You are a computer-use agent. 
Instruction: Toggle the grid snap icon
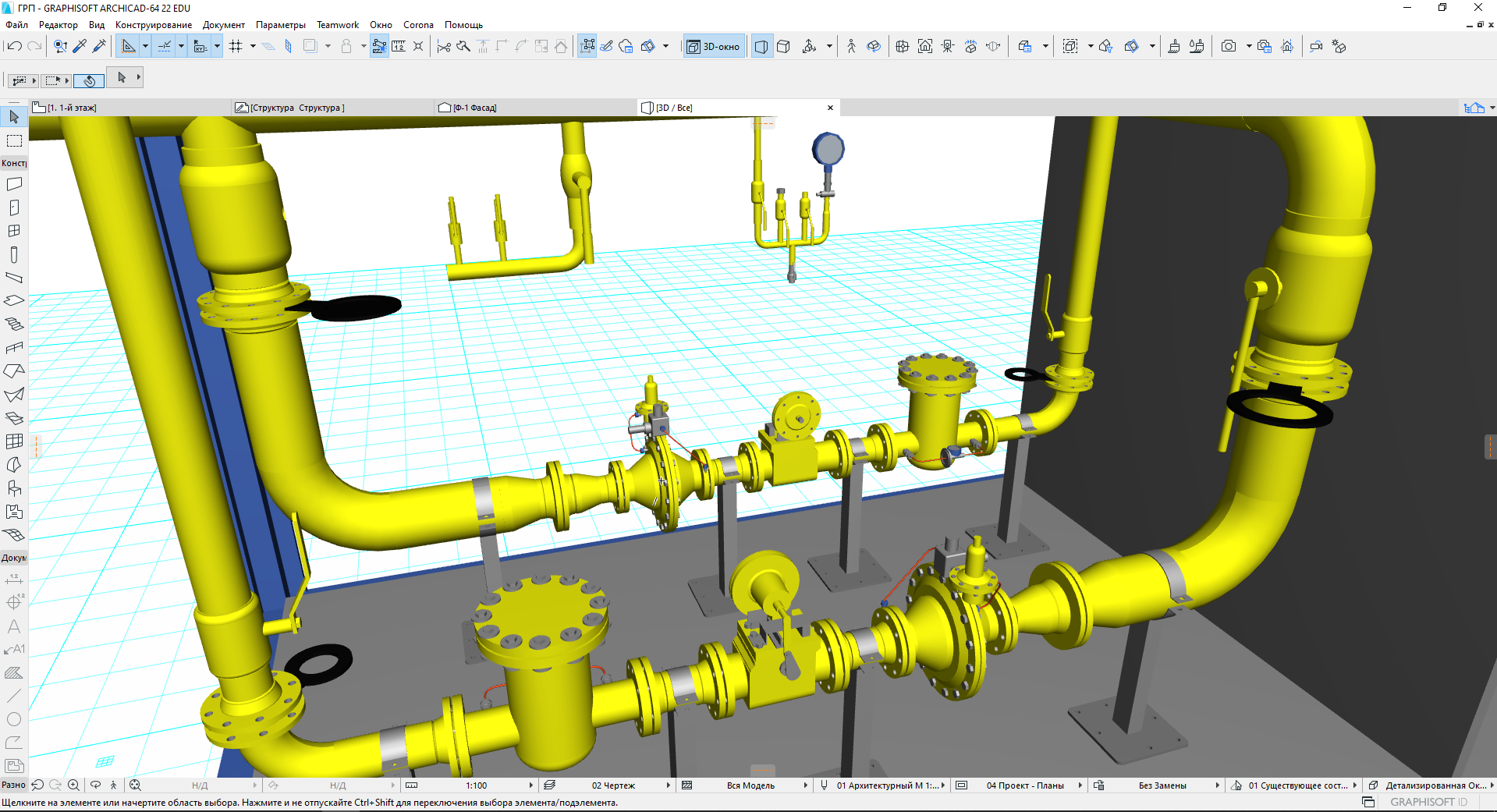(236, 46)
